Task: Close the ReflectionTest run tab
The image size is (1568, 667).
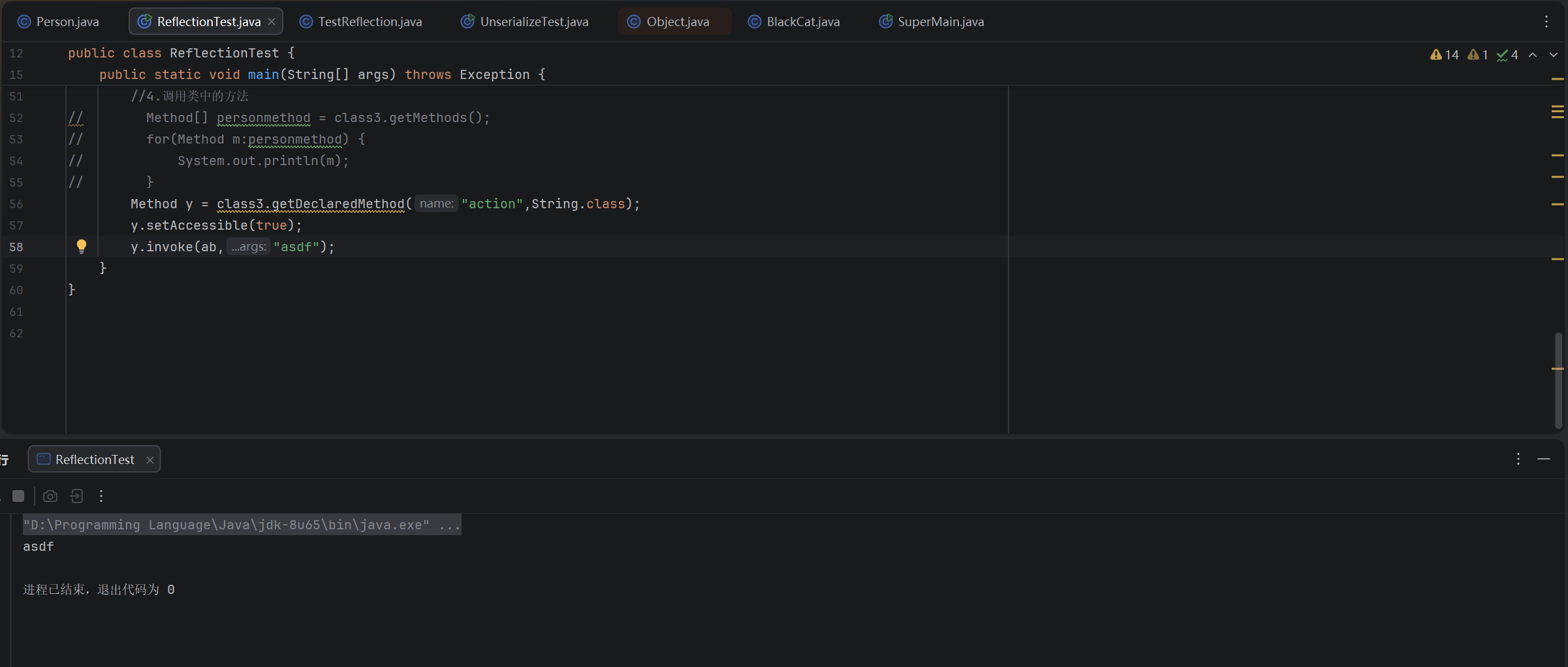Action: coord(150,459)
